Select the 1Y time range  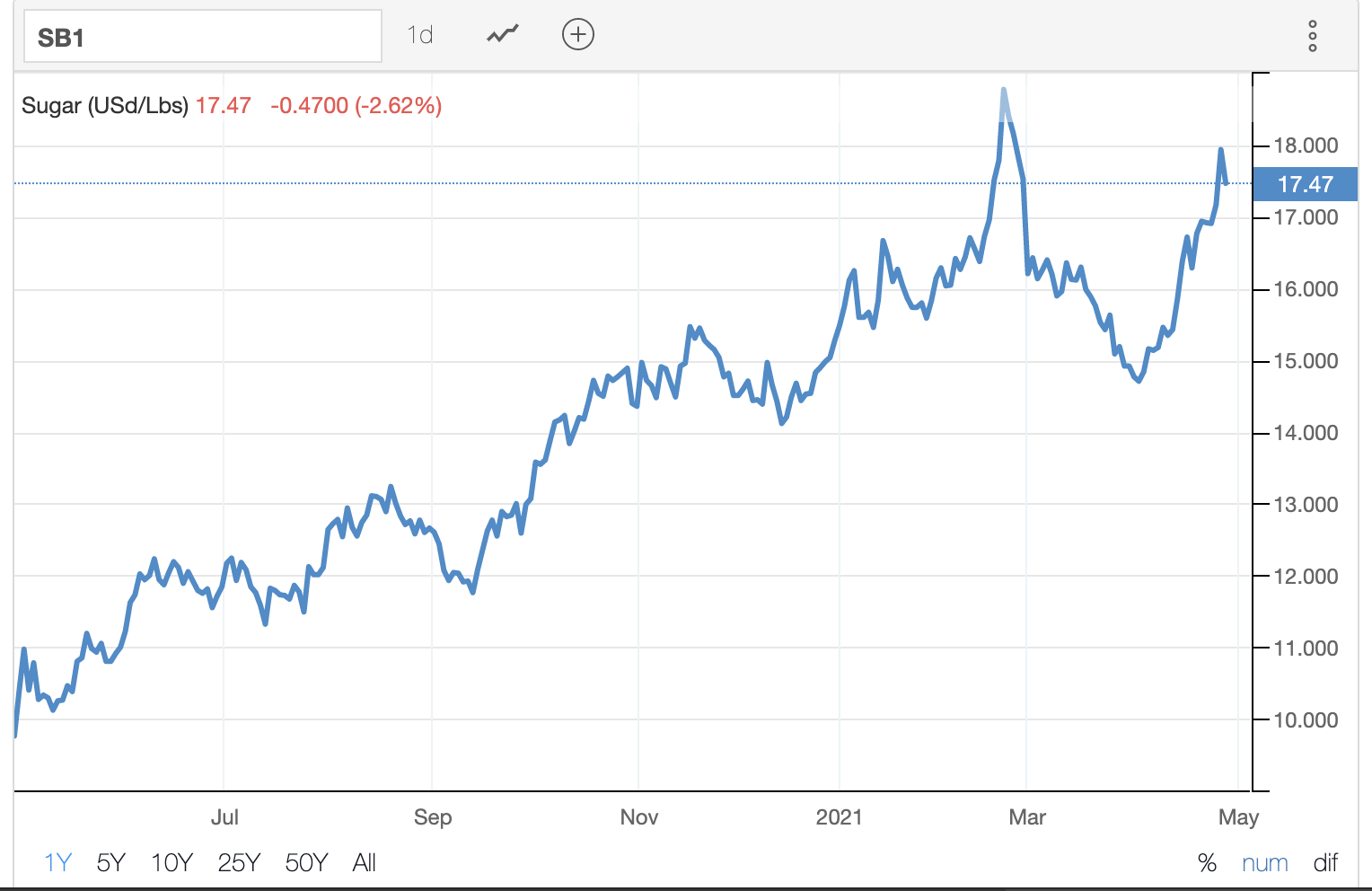(57, 862)
